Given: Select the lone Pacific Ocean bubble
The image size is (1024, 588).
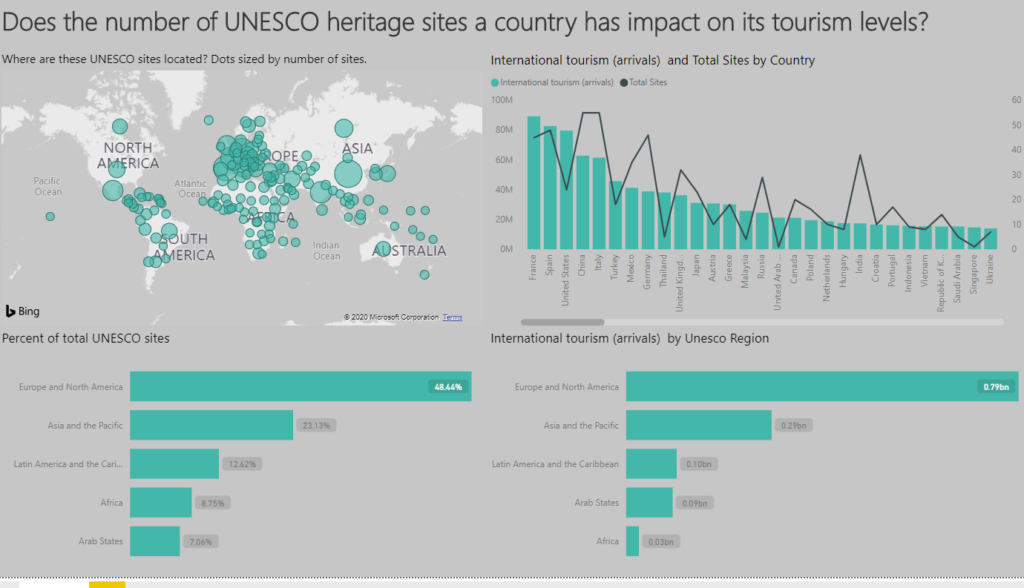Looking at the screenshot, I should pyautogui.click(x=50, y=216).
